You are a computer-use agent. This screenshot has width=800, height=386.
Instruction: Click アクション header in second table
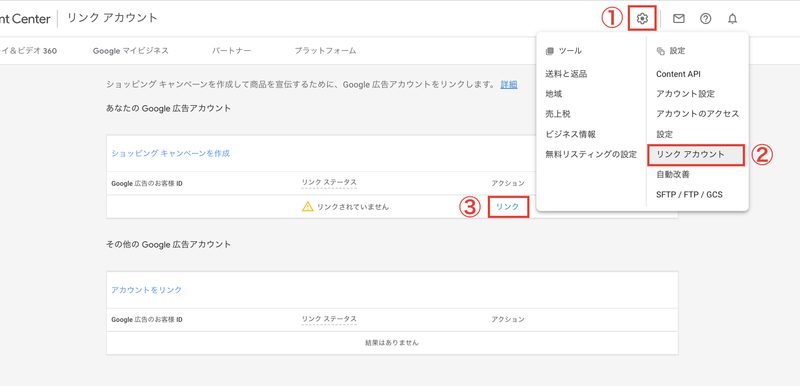508,319
